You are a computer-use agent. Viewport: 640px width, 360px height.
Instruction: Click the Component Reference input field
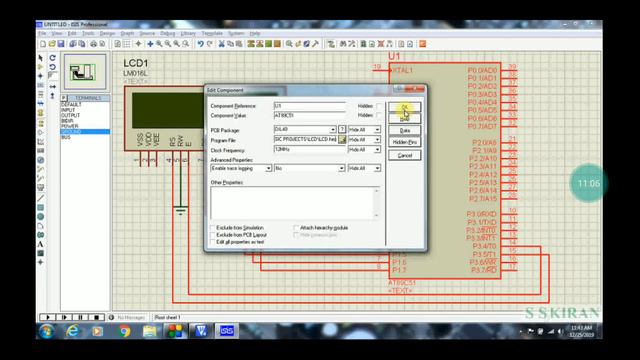coord(310,106)
